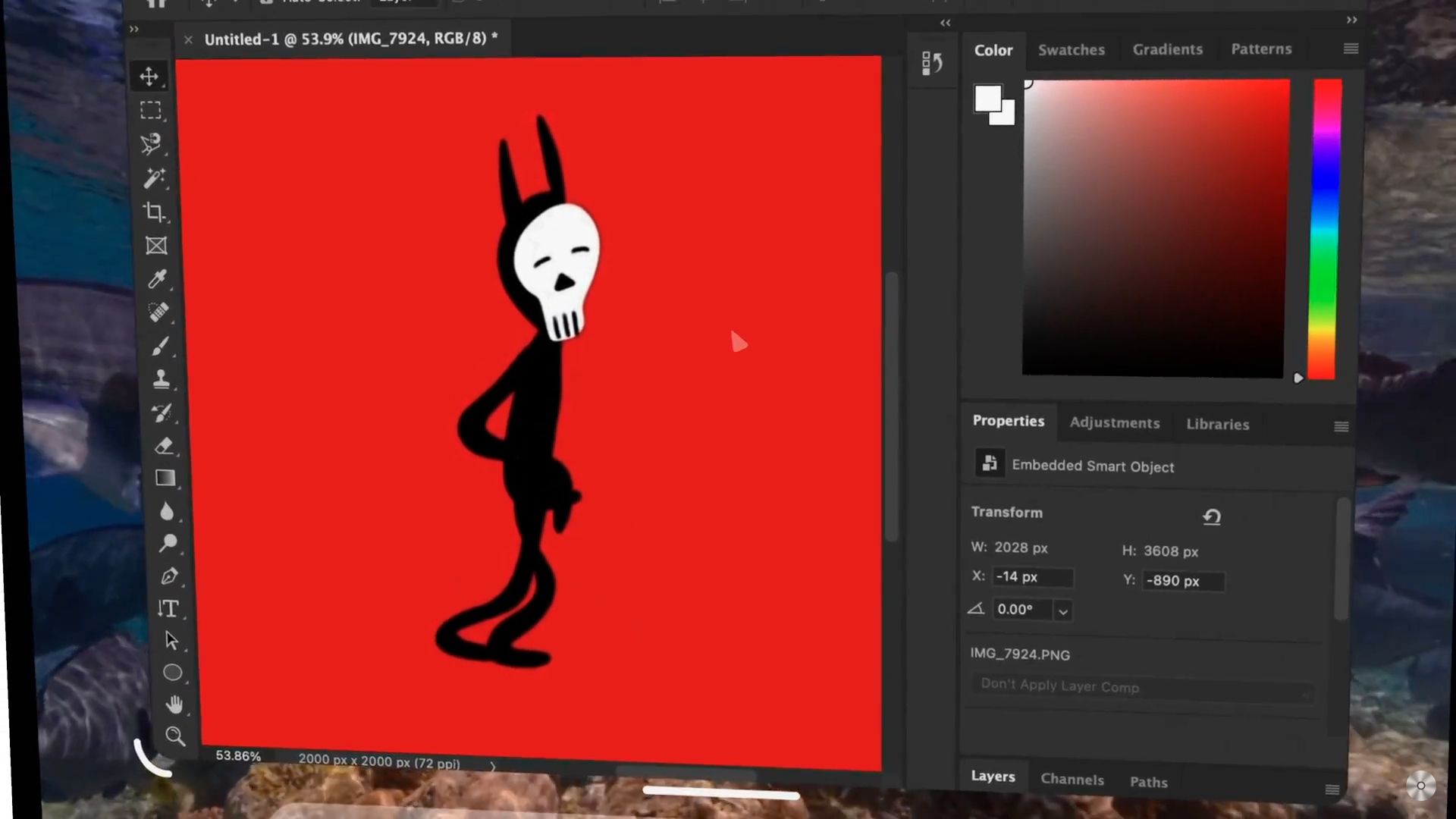Switch to the Adjustments tab
Screen dimensions: 1456x819
pos(1114,423)
